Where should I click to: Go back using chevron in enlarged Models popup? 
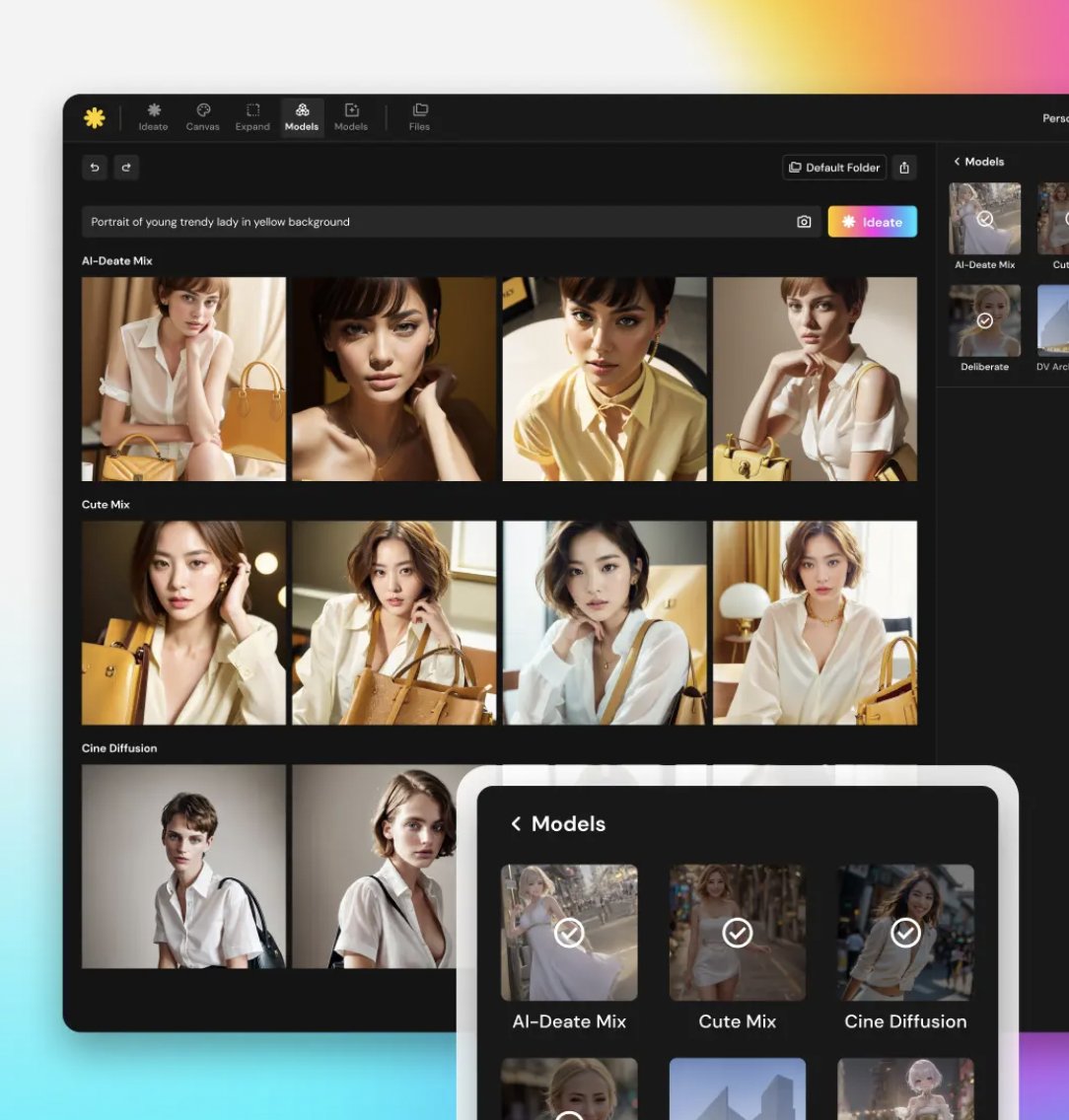click(516, 823)
